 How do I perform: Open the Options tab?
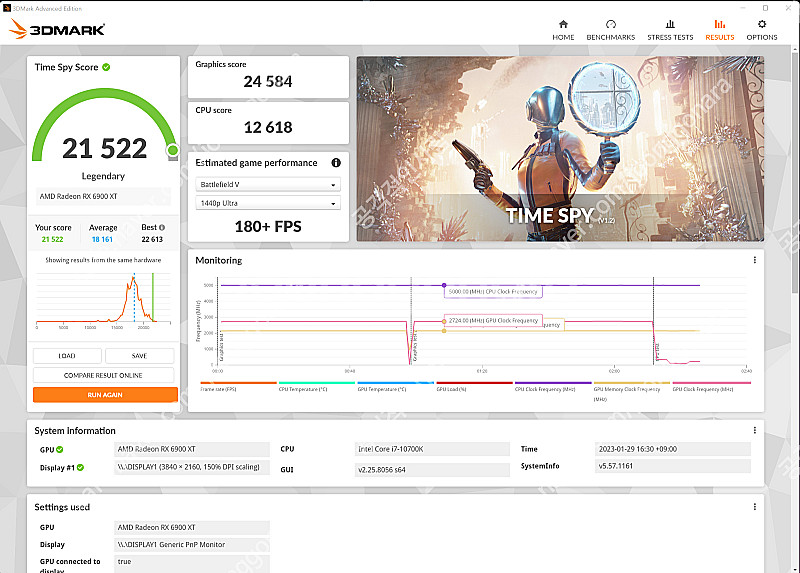pos(762,30)
